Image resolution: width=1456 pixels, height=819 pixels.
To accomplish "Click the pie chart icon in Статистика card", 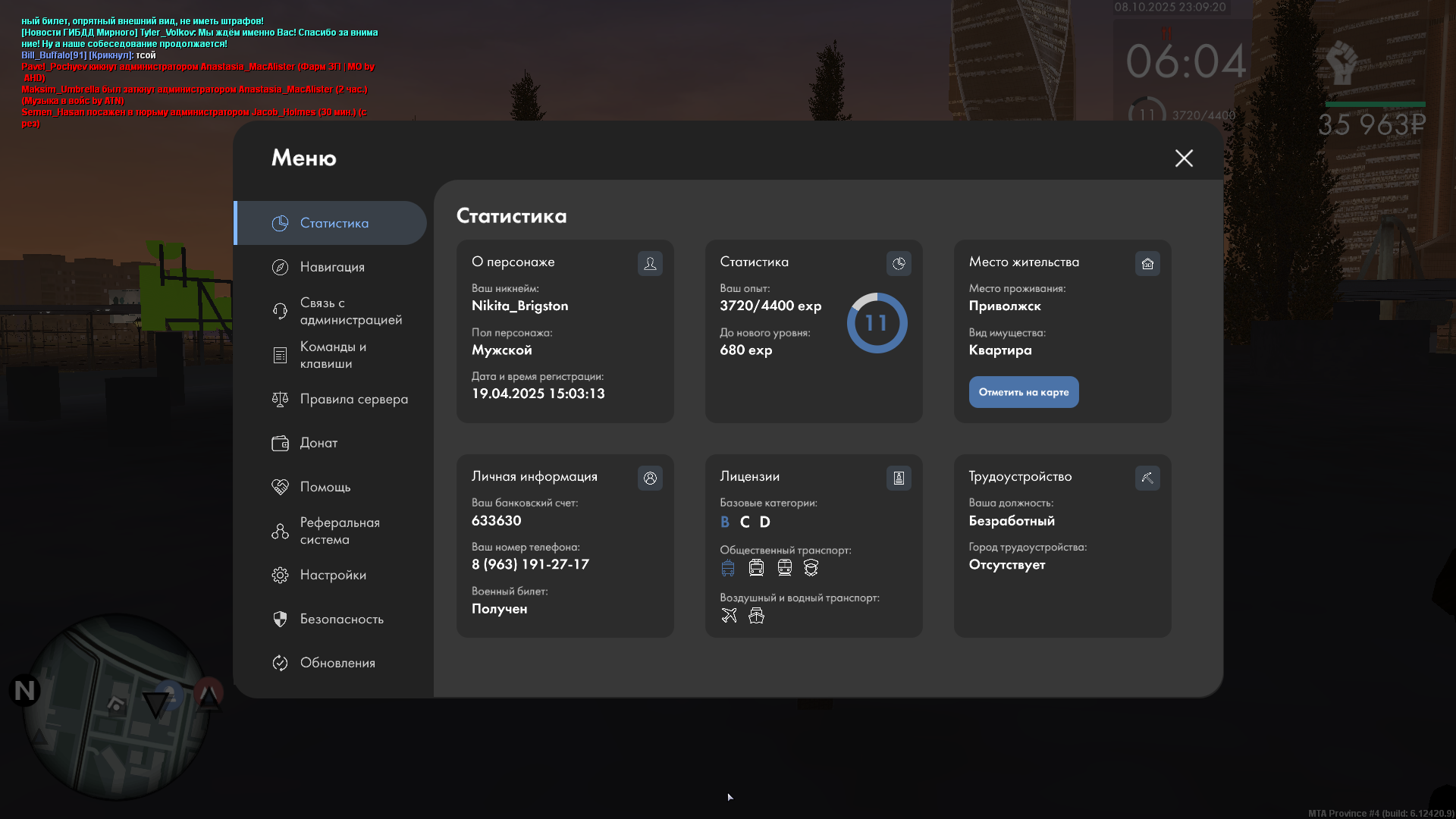I will pos(899,263).
